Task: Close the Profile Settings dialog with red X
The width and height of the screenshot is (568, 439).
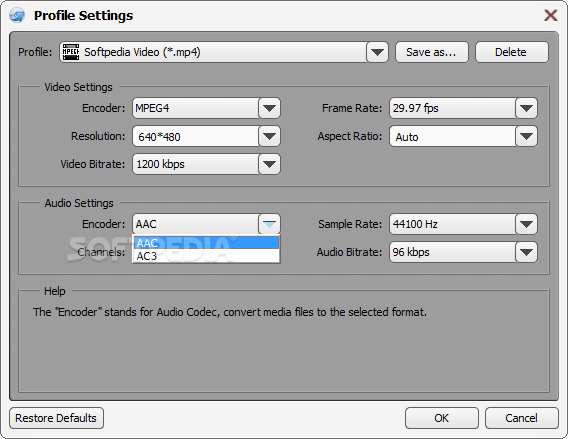Action: coord(551,15)
